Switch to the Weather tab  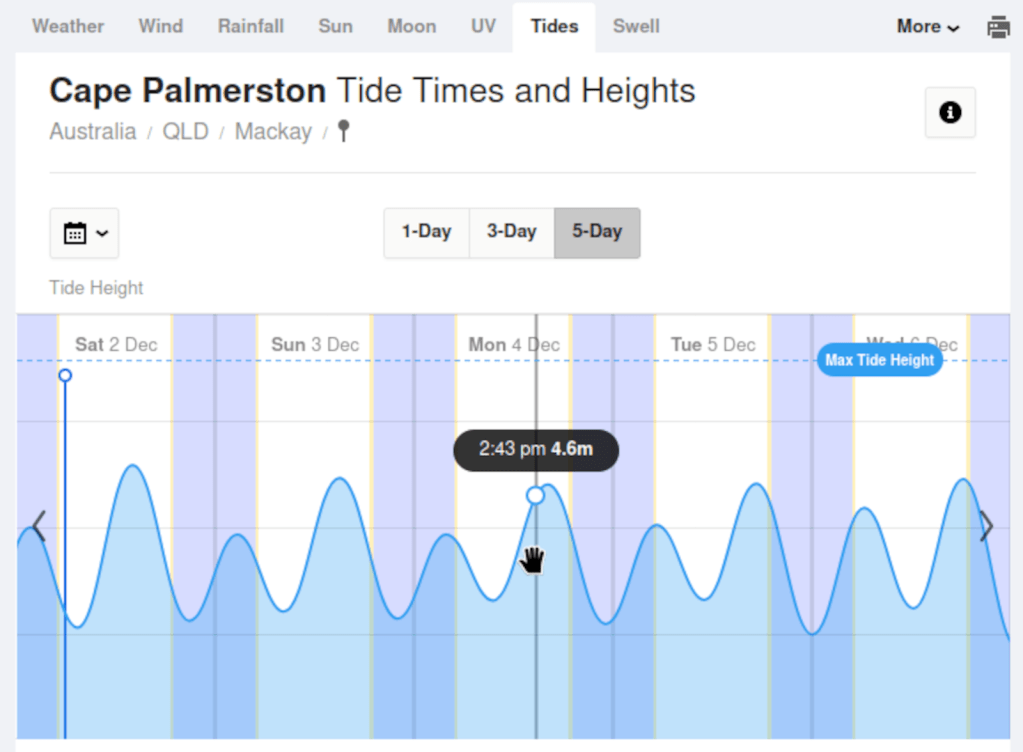(68, 26)
